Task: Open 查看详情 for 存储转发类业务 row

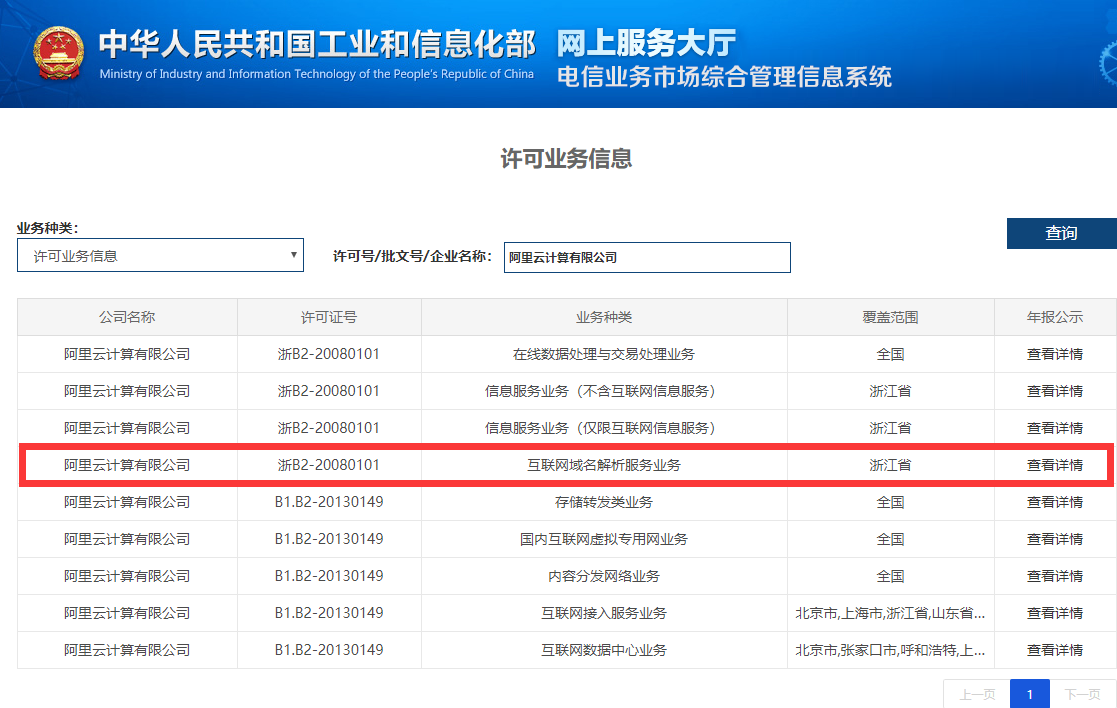Action: [x=1054, y=502]
